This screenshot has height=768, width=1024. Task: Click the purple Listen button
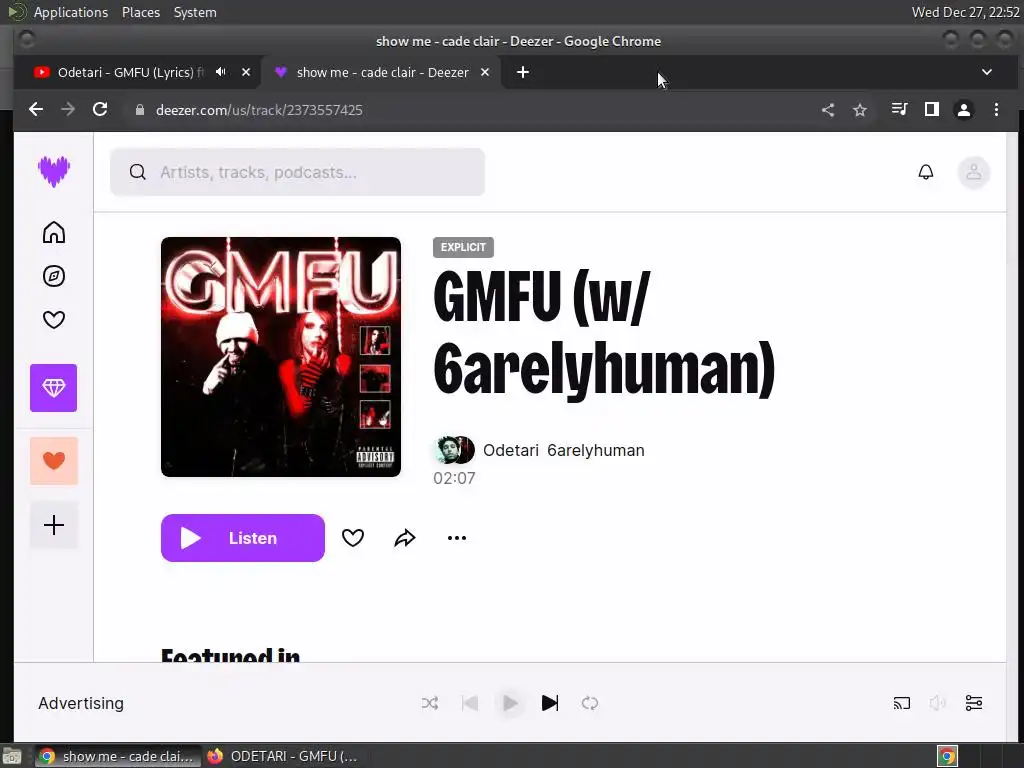(243, 537)
